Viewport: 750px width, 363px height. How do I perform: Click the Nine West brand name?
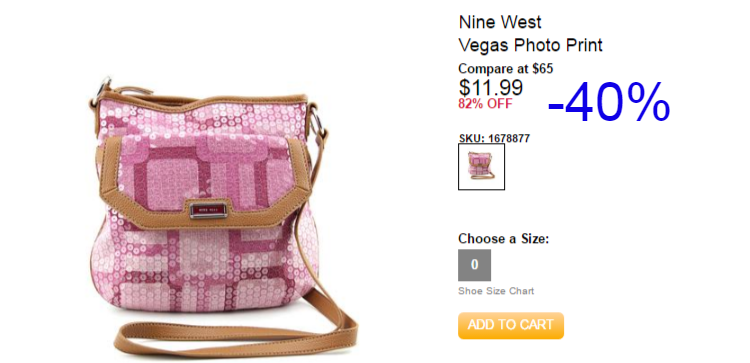[x=500, y=22]
